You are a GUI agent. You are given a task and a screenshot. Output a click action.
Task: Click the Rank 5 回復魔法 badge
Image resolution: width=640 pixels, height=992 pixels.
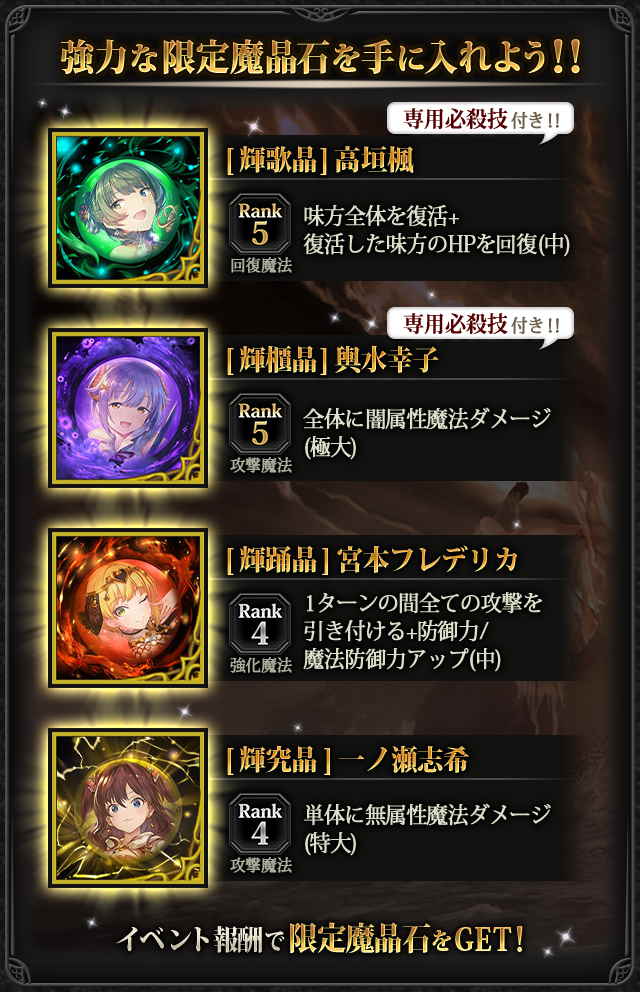point(260,234)
